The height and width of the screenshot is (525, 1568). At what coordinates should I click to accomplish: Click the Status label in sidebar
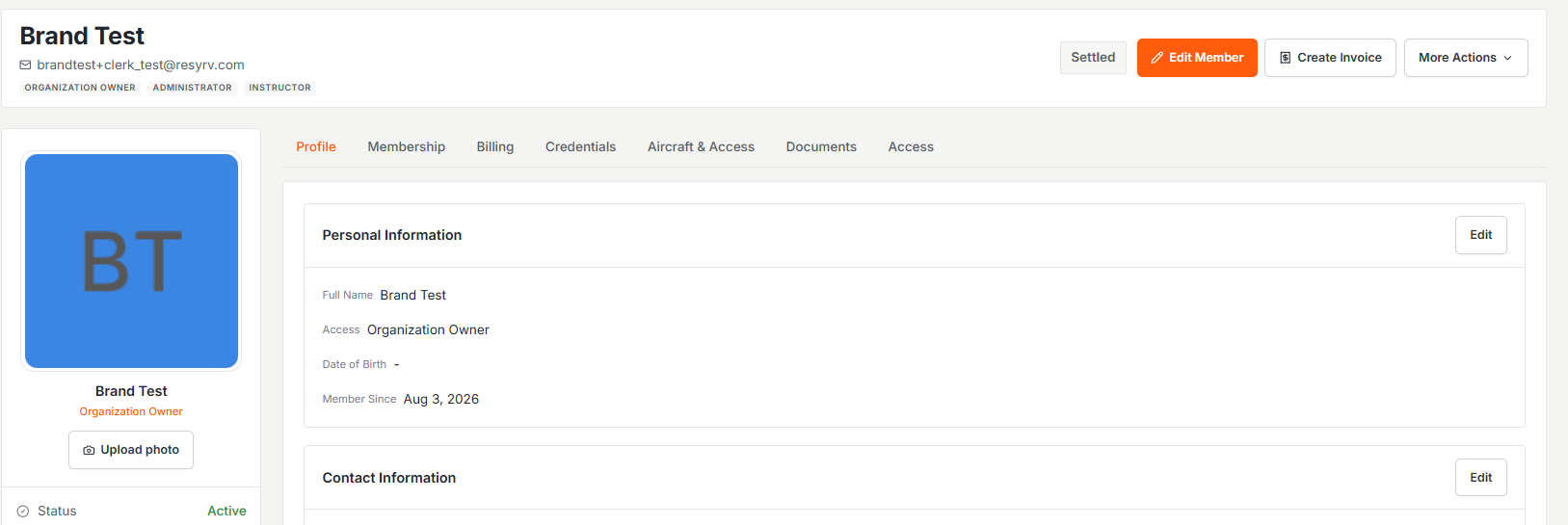pos(57,512)
